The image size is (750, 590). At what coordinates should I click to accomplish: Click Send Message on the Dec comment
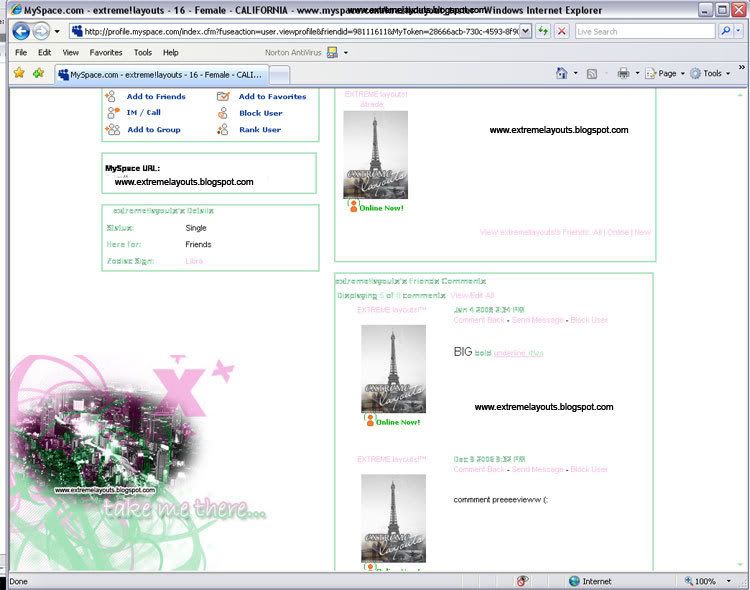point(537,469)
